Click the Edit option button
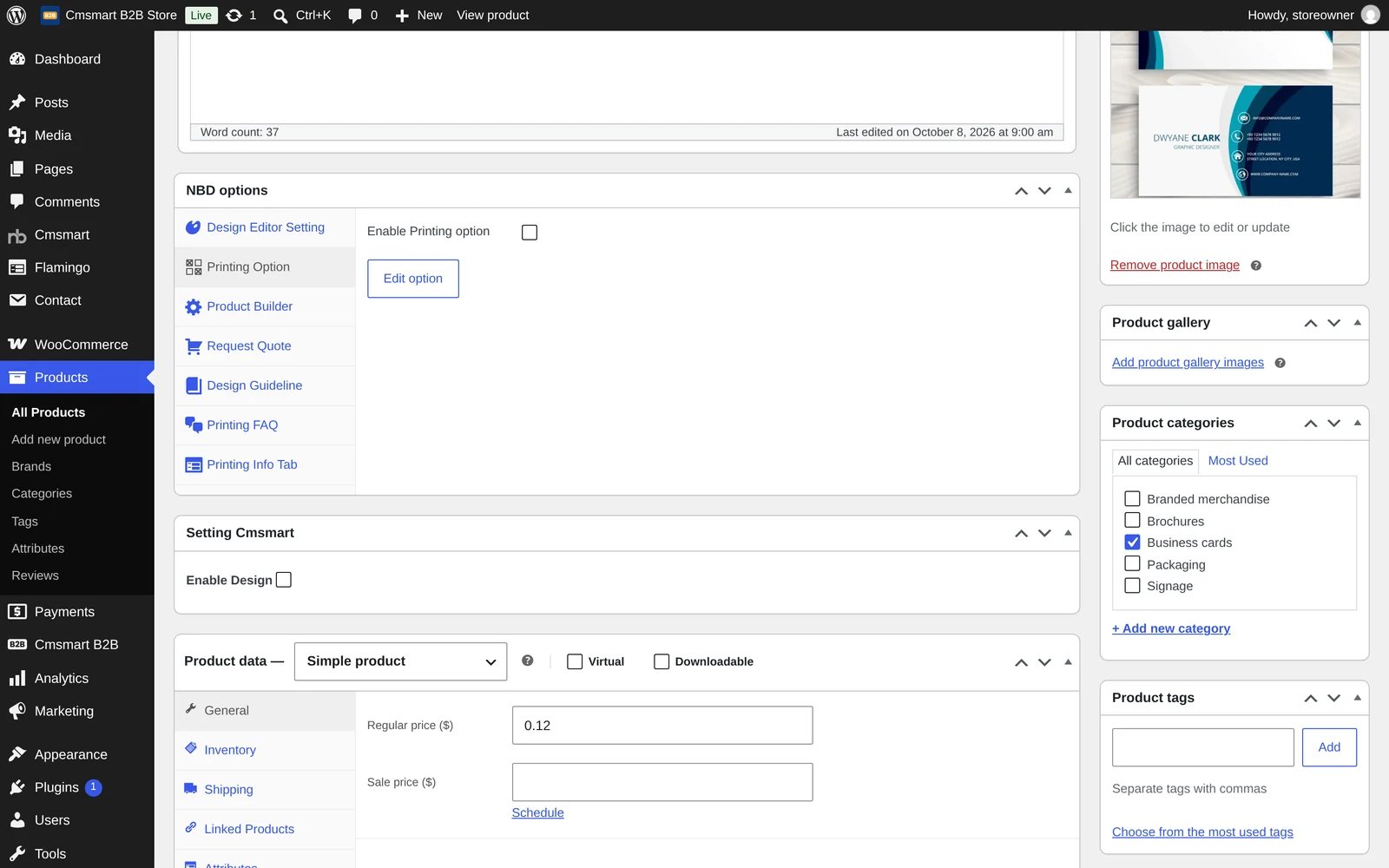1389x868 pixels. tap(413, 279)
